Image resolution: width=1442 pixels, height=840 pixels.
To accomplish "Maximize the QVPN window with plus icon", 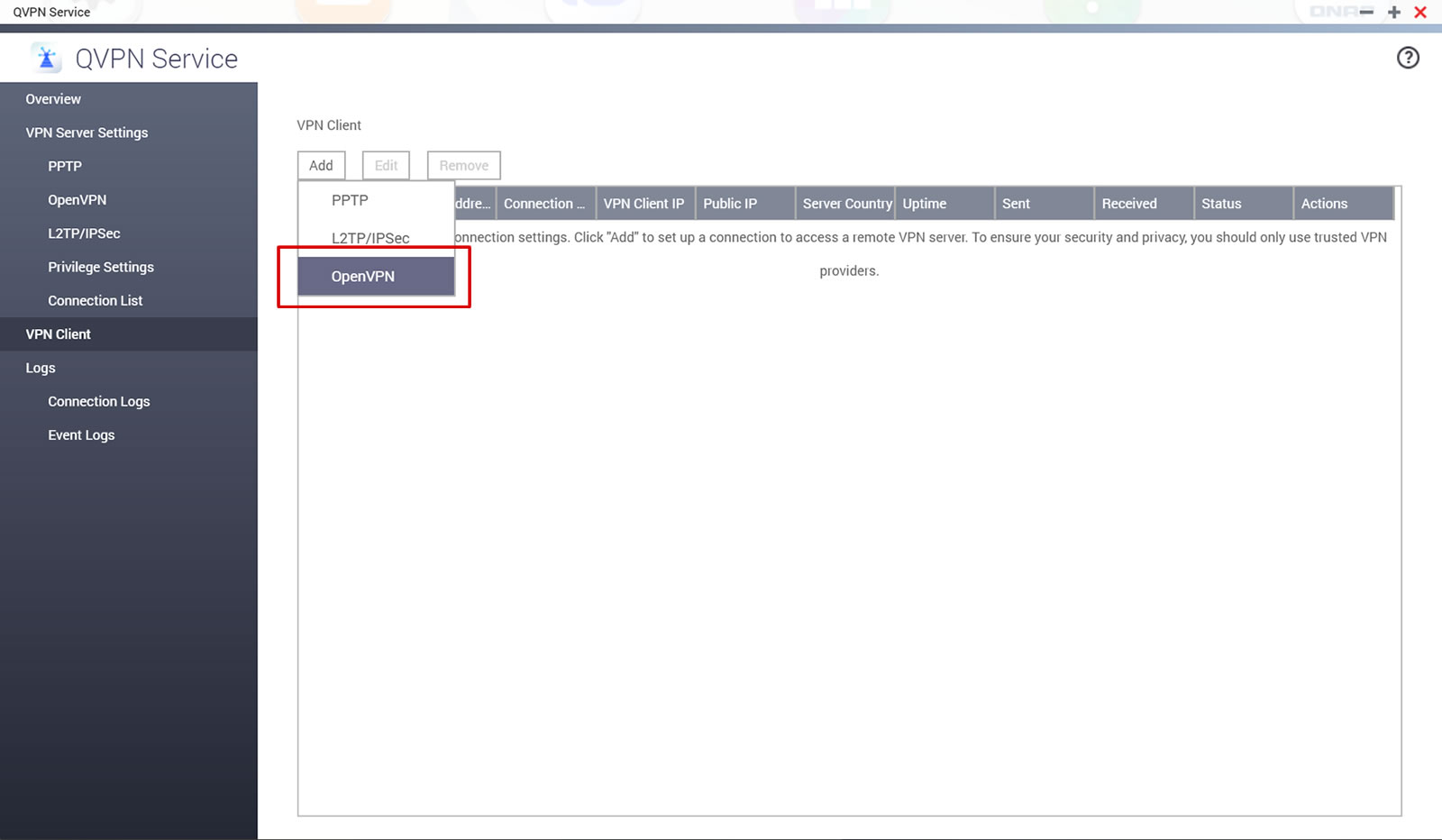I will [1394, 12].
